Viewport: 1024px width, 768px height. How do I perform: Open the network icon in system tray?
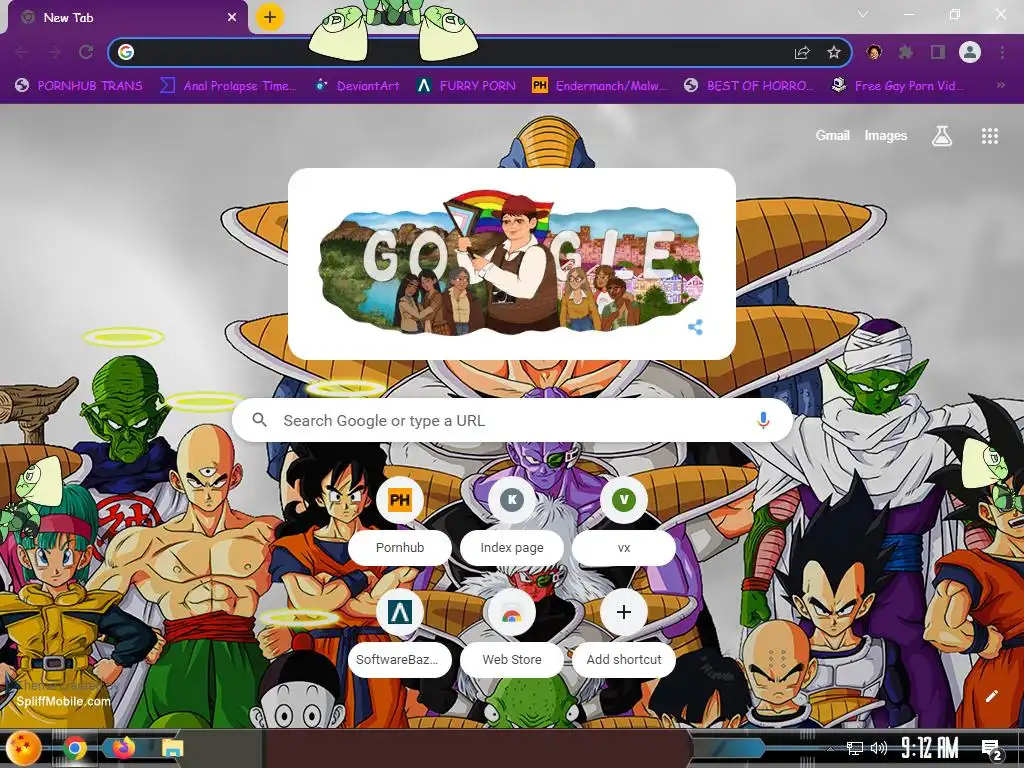coord(854,748)
